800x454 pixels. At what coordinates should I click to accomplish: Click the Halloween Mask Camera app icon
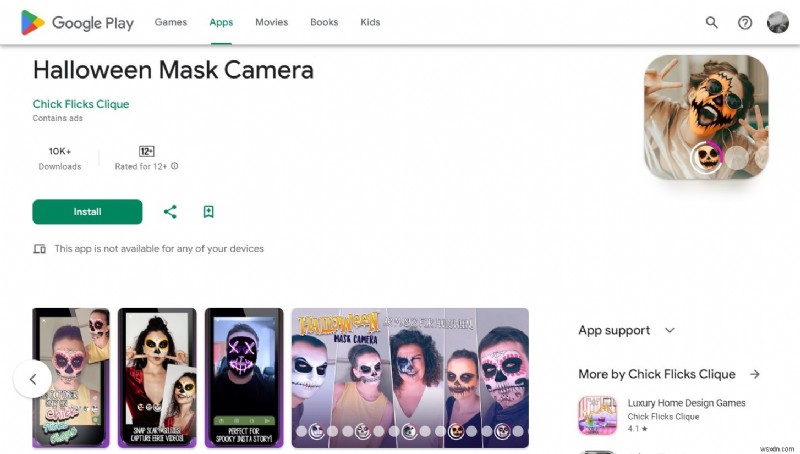pyautogui.click(x=706, y=117)
